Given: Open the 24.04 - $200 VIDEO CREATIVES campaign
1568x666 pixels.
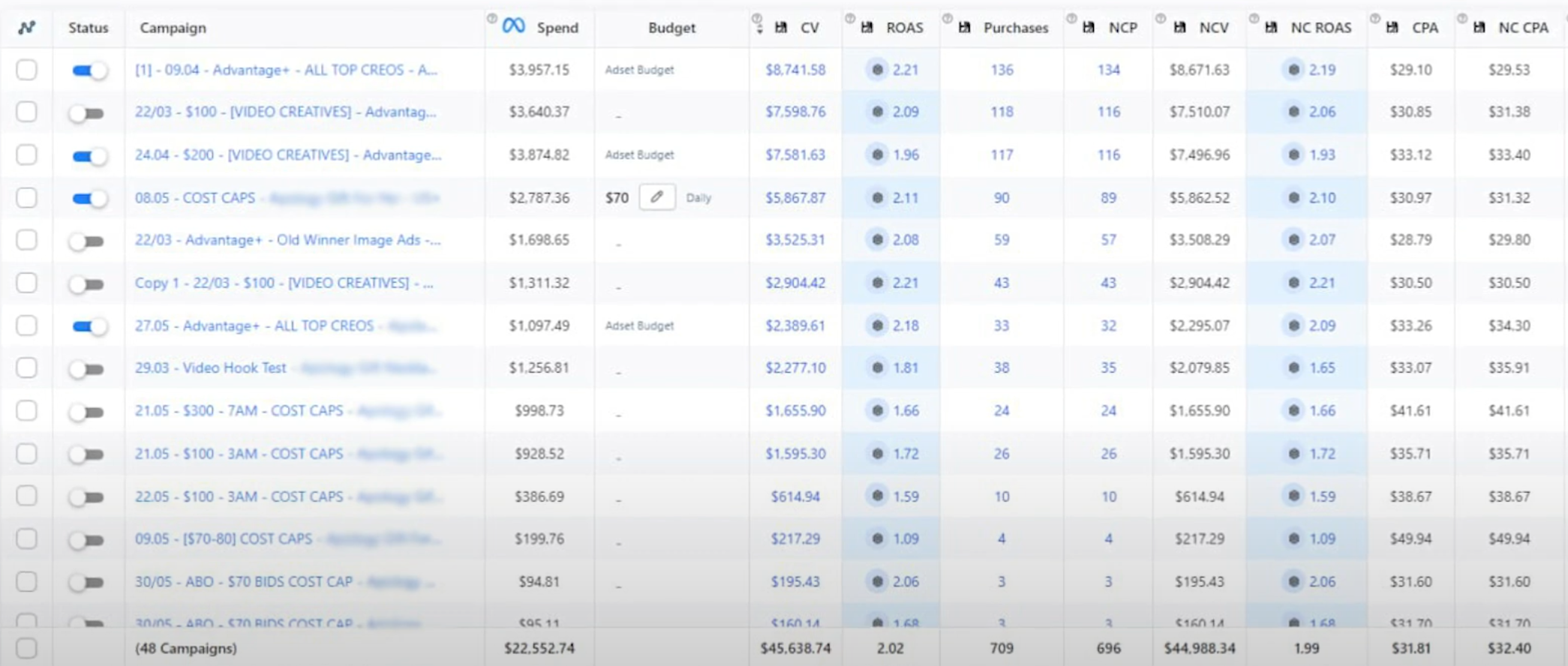Looking at the screenshot, I should click(287, 155).
